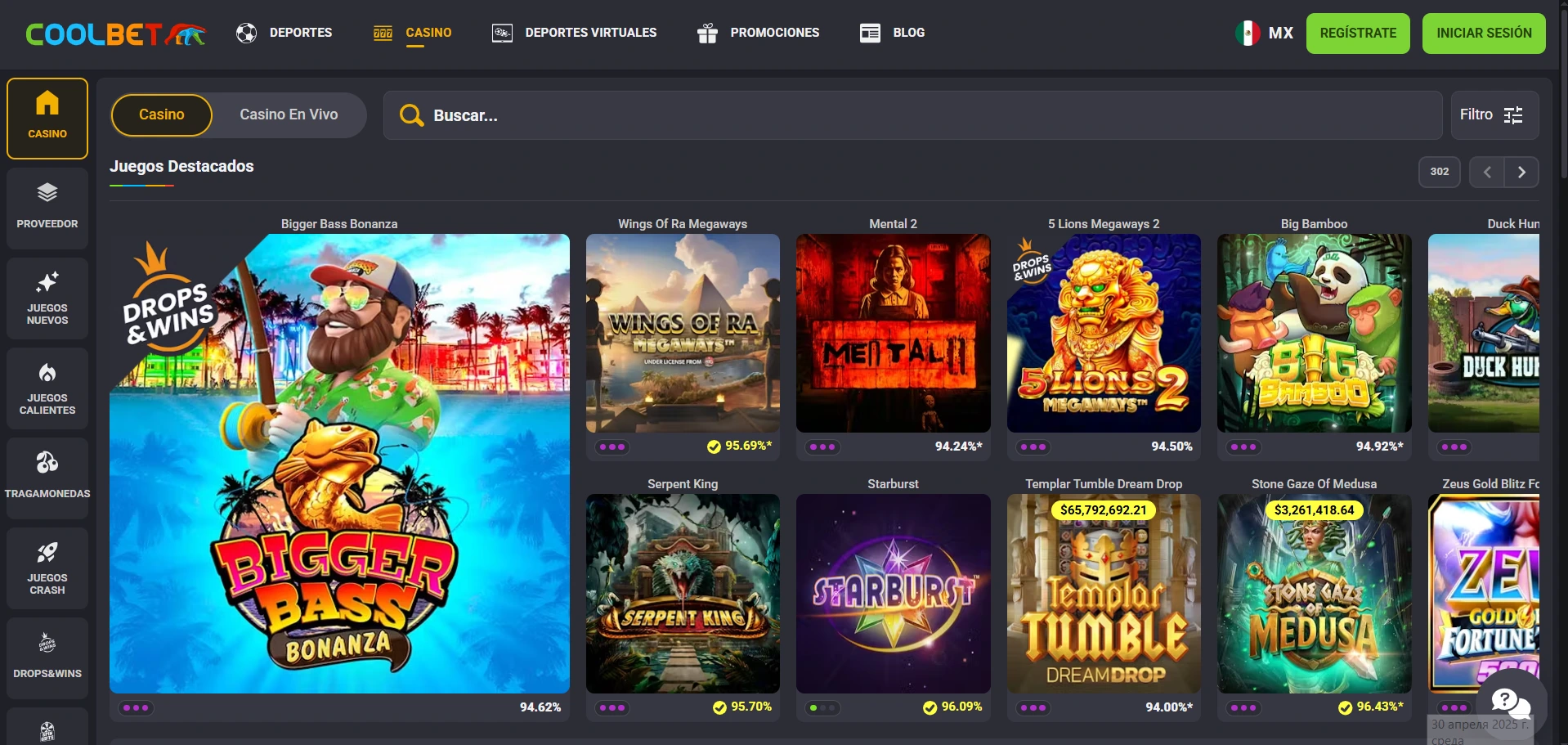The width and height of the screenshot is (1568, 745).
Task: Click the 302 games count button
Action: [1440, 172]
